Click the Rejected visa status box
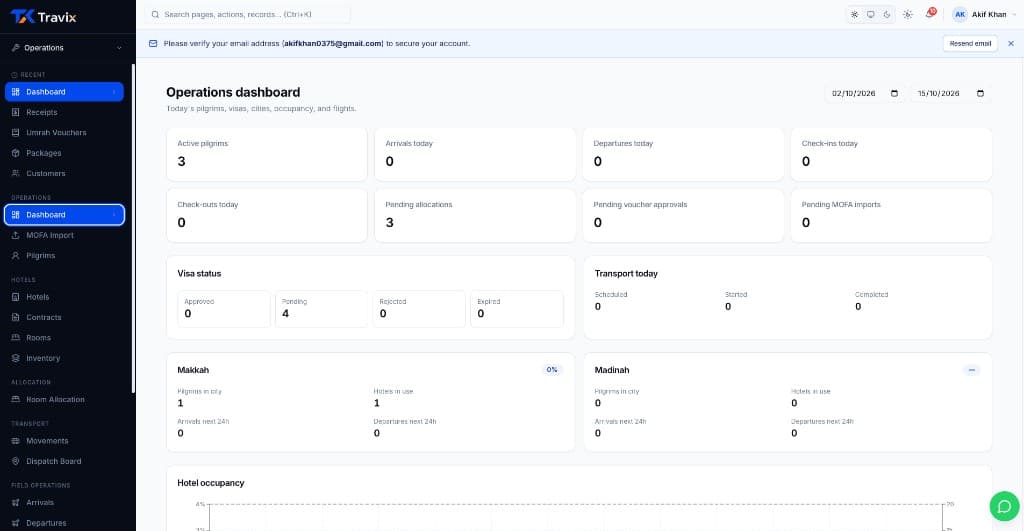This screenshot has height=531, width=1024. (x=419, y=309)
